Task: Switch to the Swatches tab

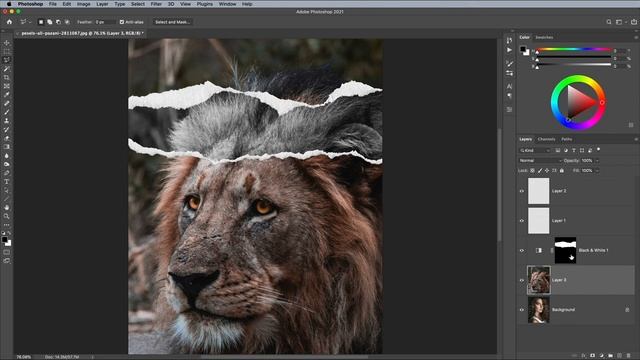Action: click(x=544, y=38)
